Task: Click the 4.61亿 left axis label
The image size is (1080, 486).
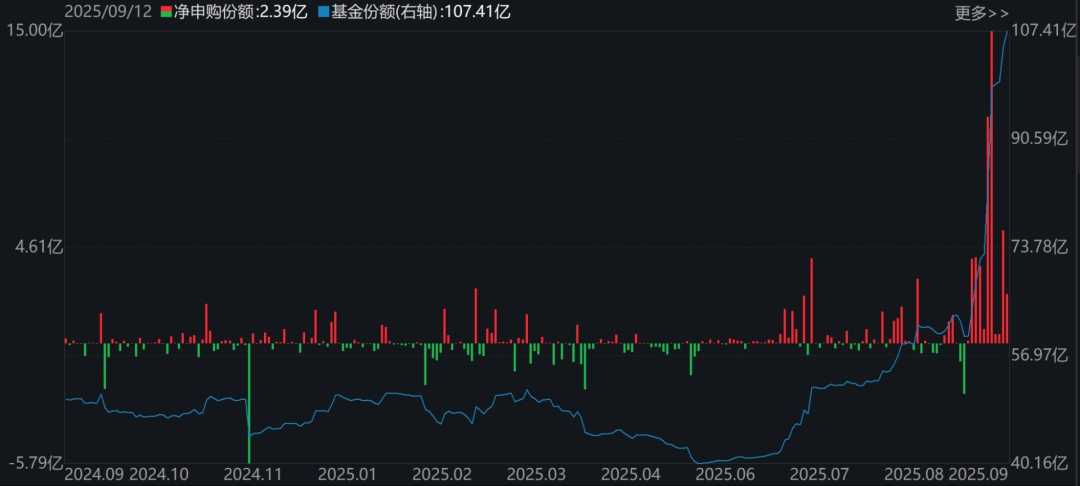Action: (x=39, y=247)
